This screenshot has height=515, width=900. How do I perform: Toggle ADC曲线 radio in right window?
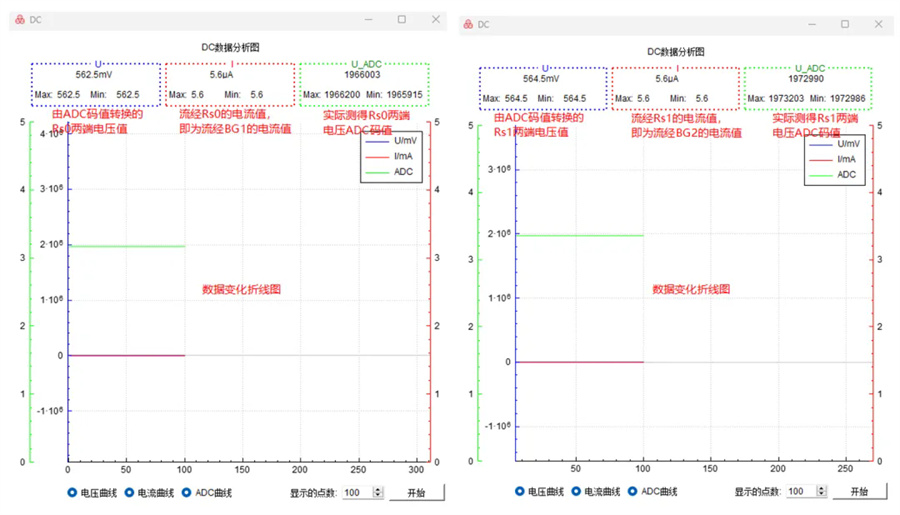pyautogui.click(x=633, y=491)
